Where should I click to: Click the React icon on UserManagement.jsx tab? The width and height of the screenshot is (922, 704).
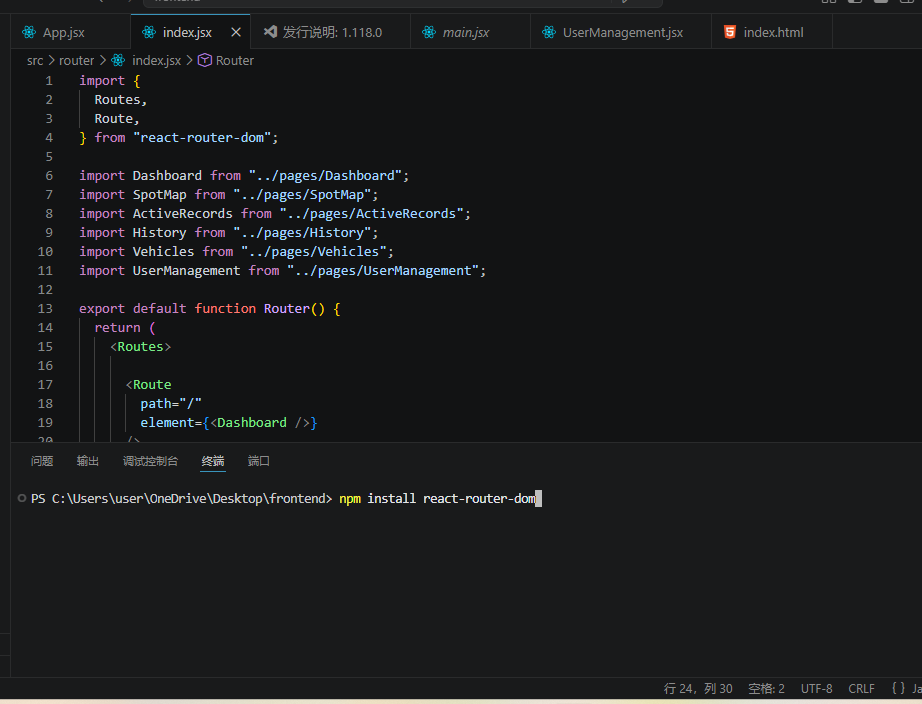[548, 33]
